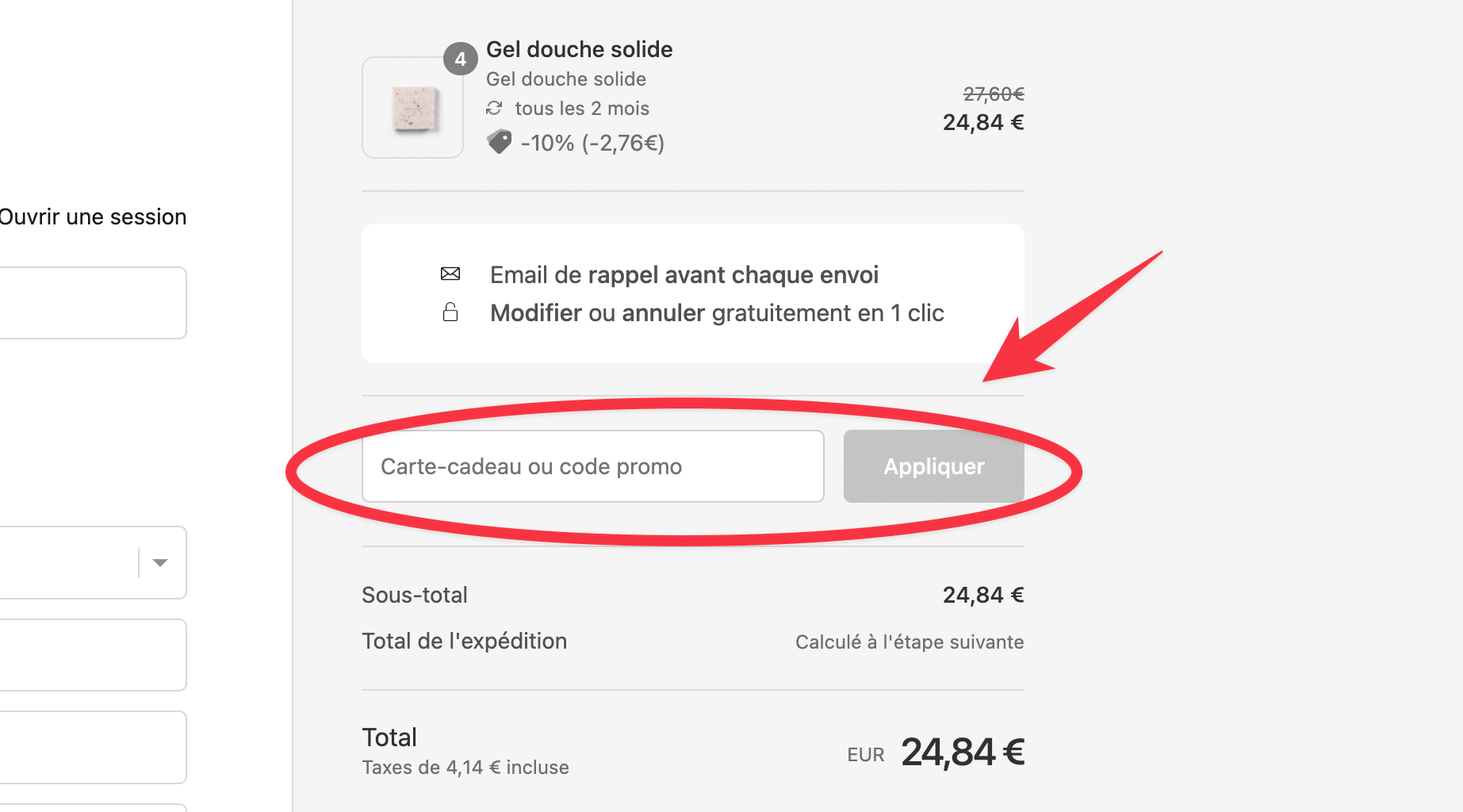
Task: Select the Total amount 24,84 €
Action: click(x=962, y=752)
